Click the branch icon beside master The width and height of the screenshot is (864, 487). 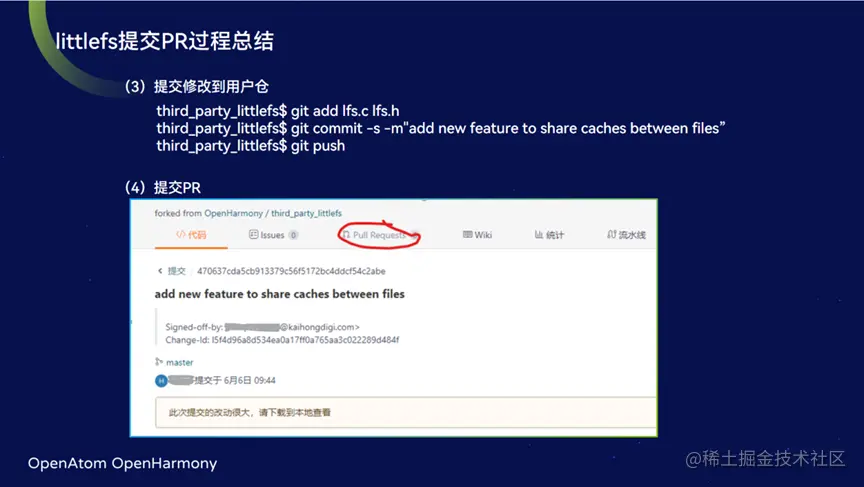[x=159, y=362]
